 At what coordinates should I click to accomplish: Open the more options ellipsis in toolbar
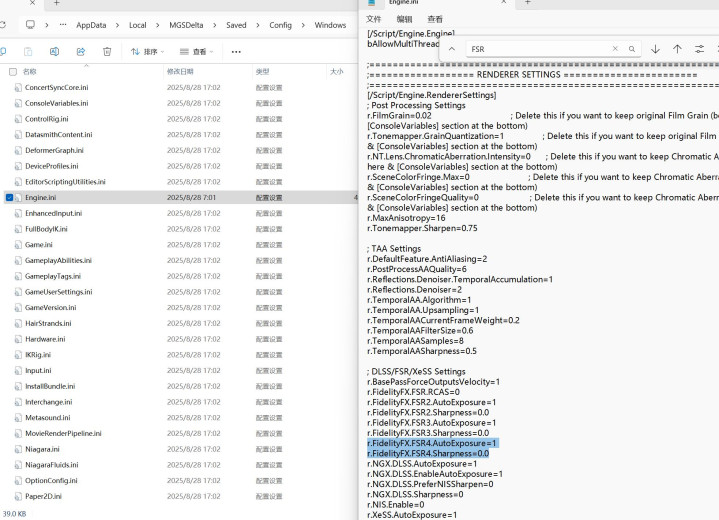point(236,51)
